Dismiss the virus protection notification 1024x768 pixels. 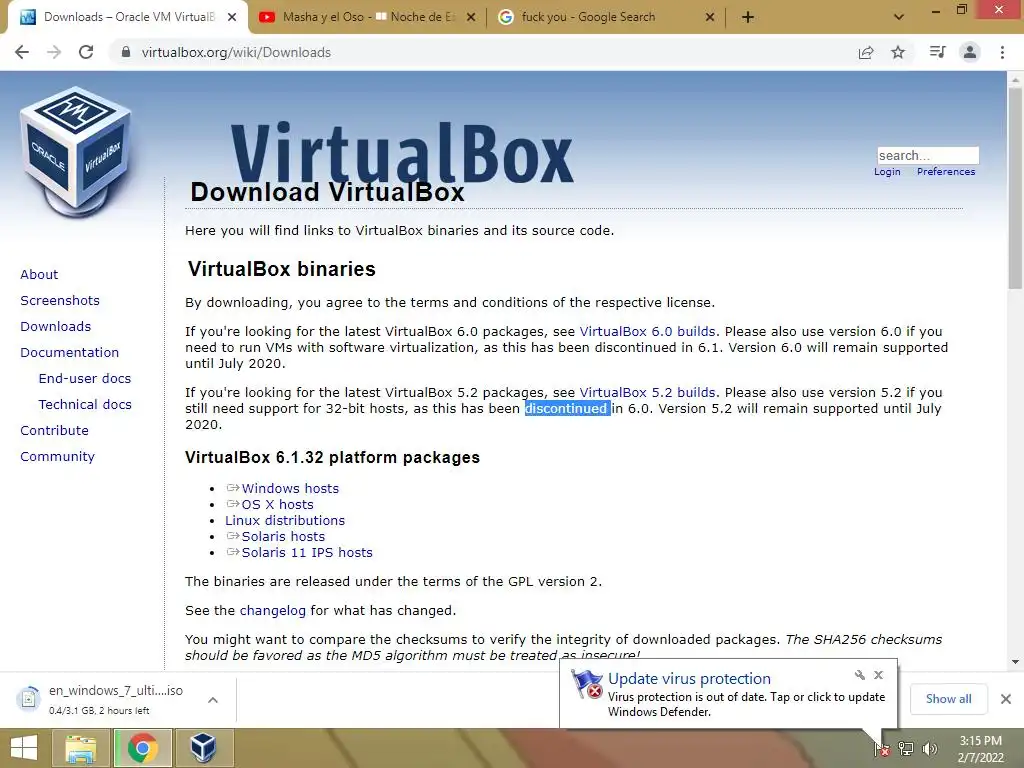coord(878,675)
